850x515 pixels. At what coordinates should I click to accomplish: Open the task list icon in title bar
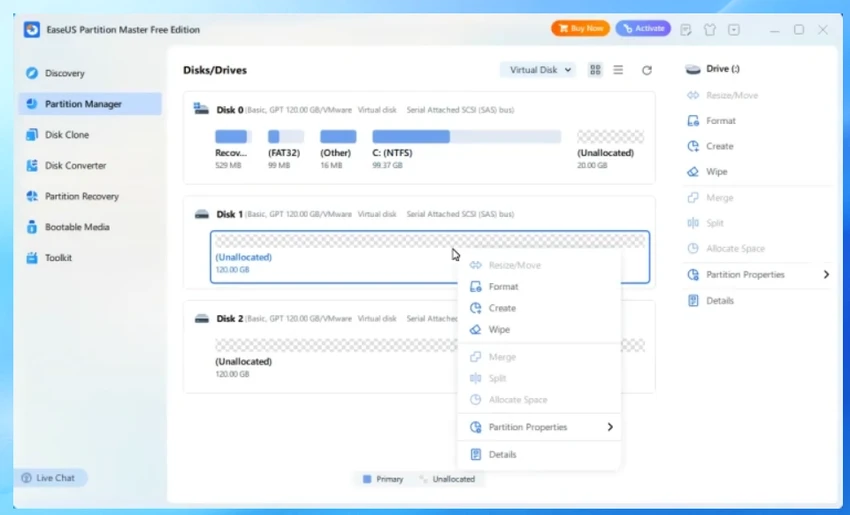pyautogui.click(x=686, y=30)
